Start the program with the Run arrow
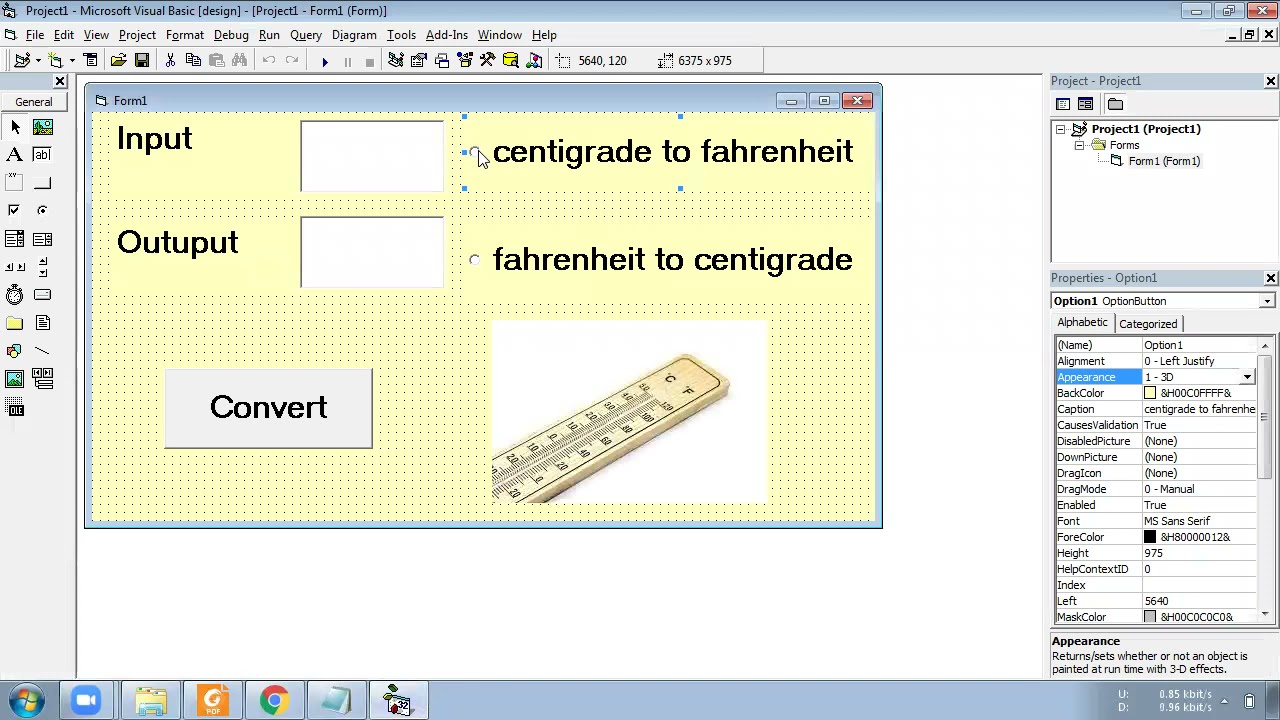 coord(324,61)
